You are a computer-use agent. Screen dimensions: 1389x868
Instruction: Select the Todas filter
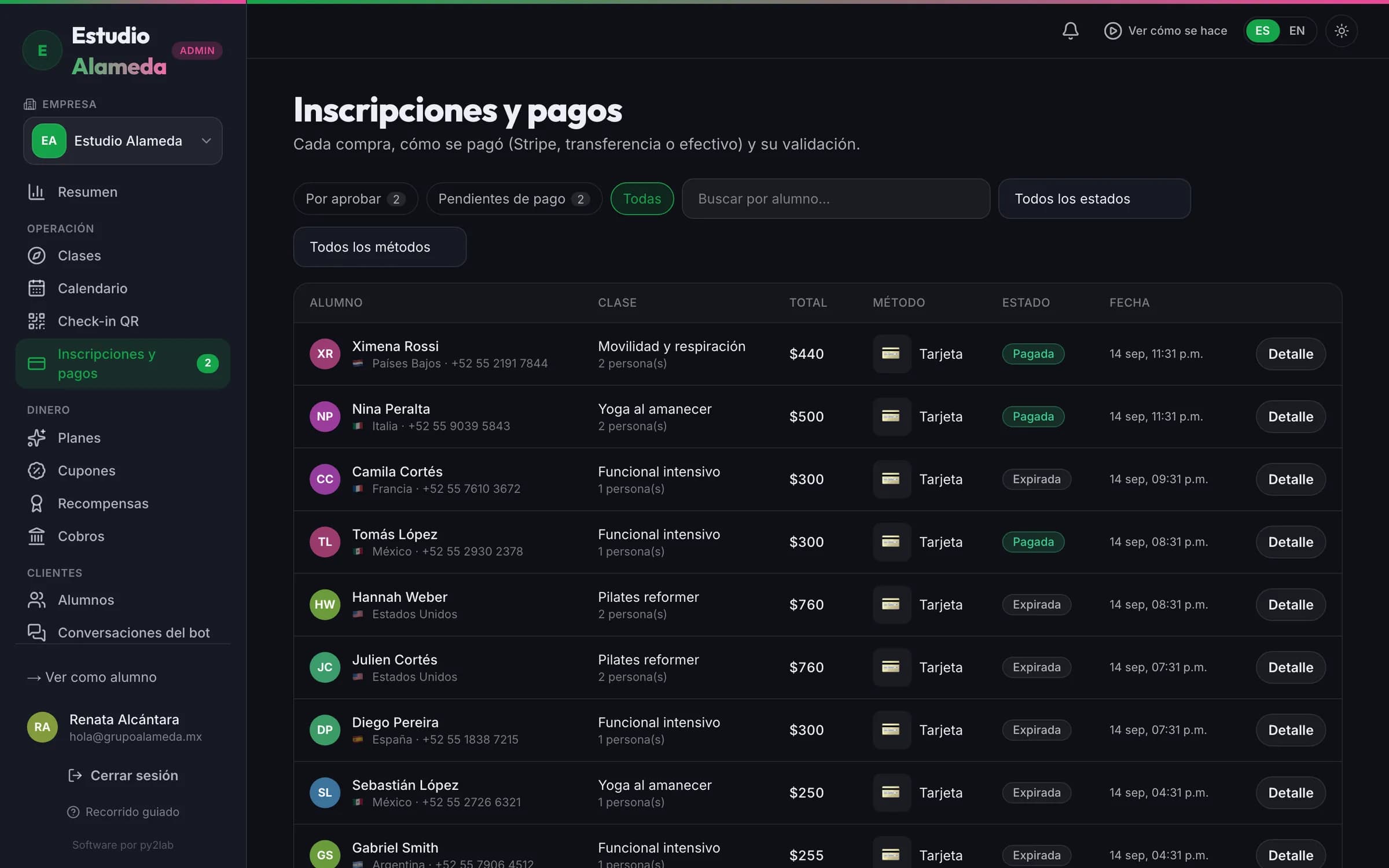(x=642, y=199)
